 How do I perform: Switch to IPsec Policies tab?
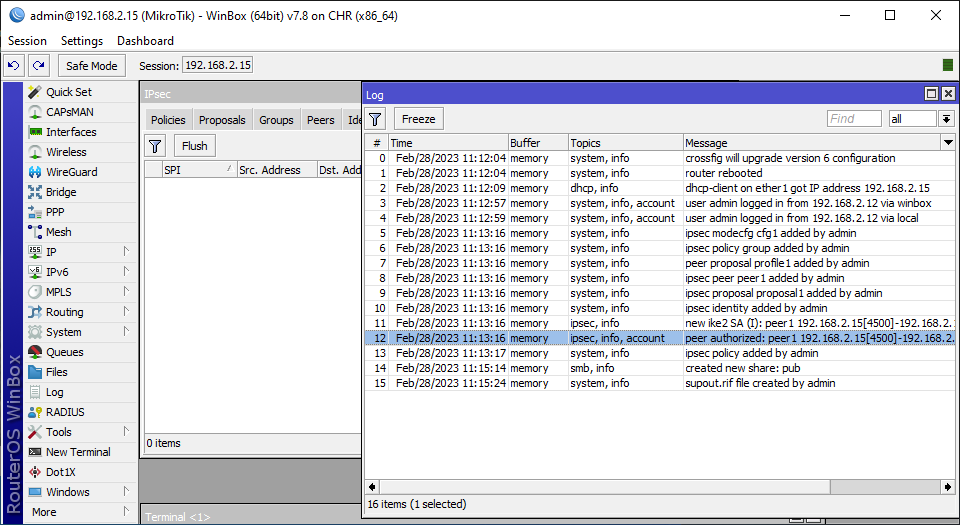(x=168, y=120)
